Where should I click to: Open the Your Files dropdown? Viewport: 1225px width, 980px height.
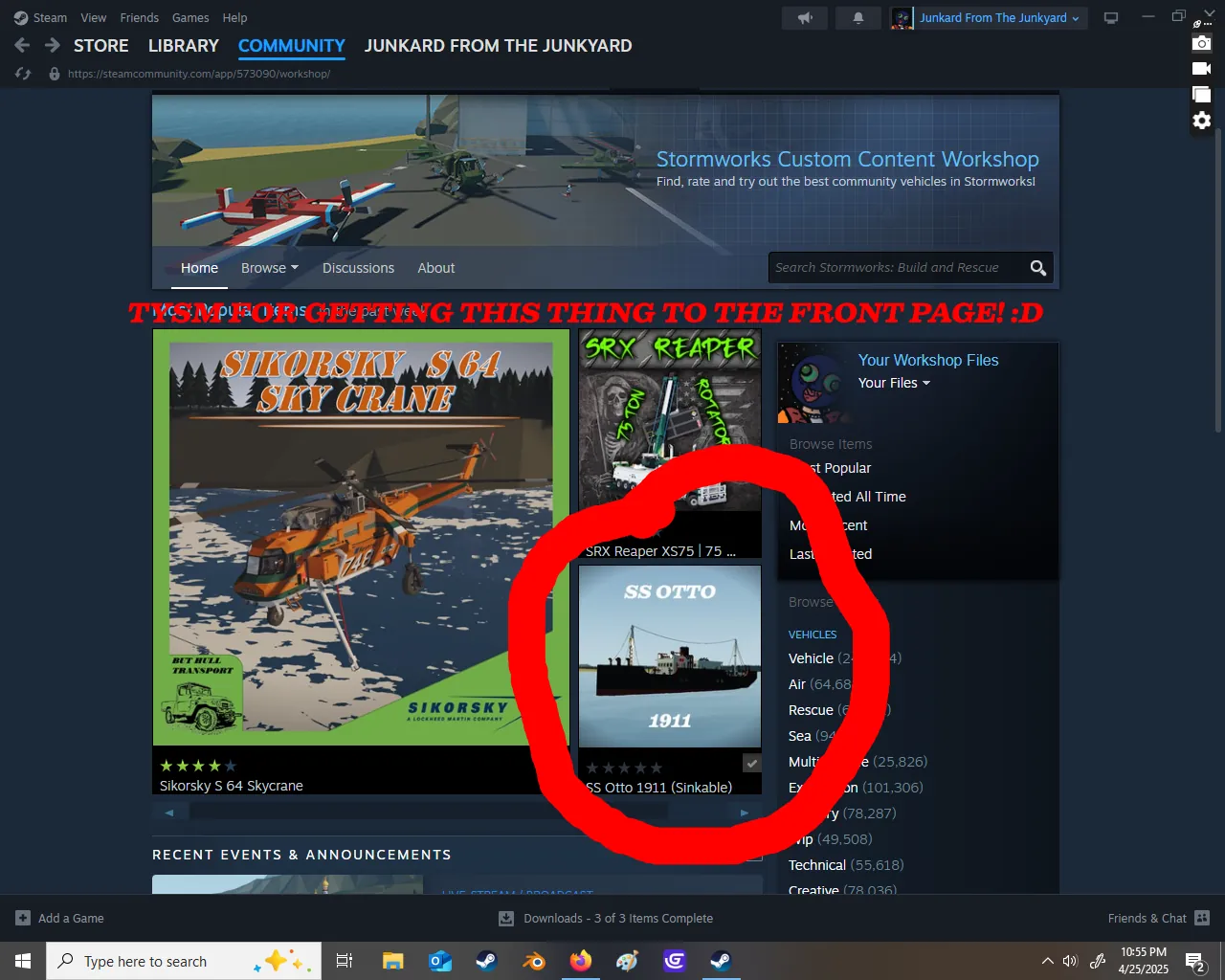pos(894,383)
